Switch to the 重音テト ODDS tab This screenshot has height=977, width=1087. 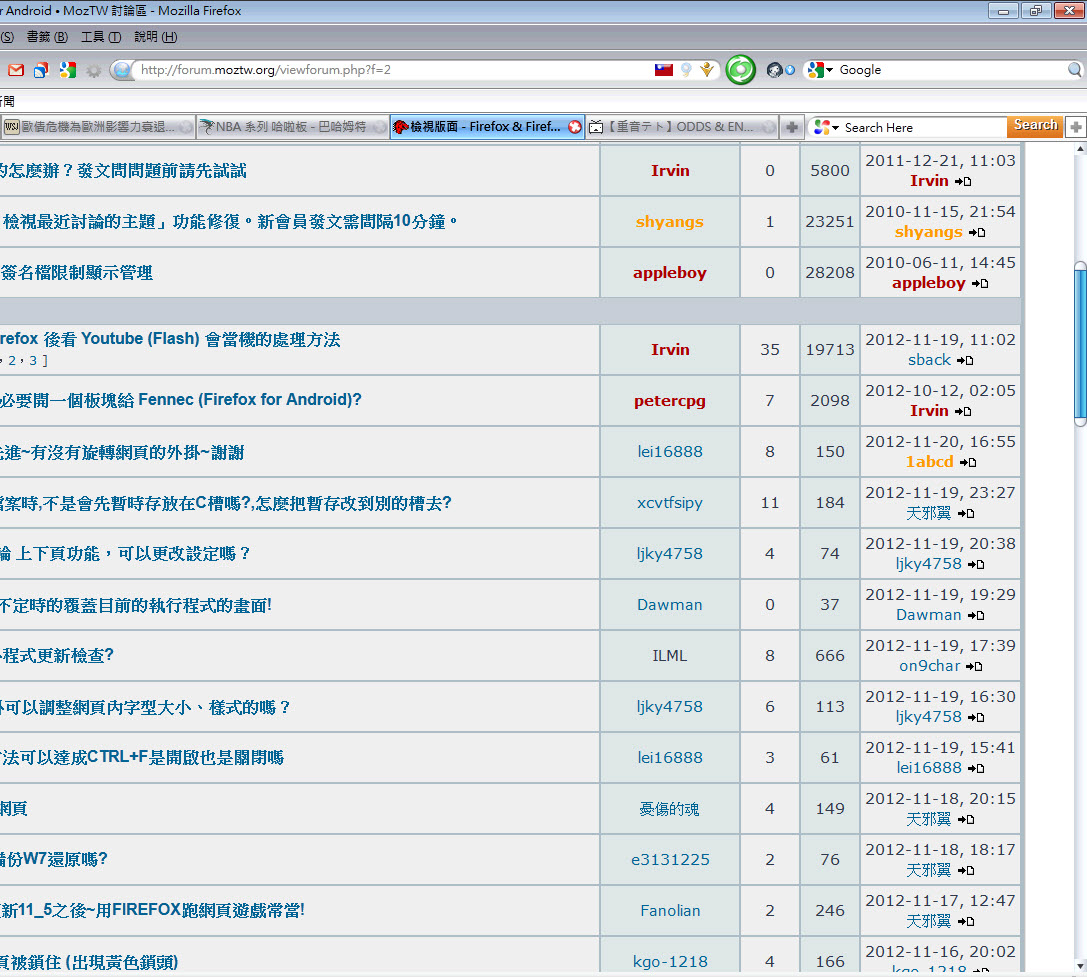point(680,127)
